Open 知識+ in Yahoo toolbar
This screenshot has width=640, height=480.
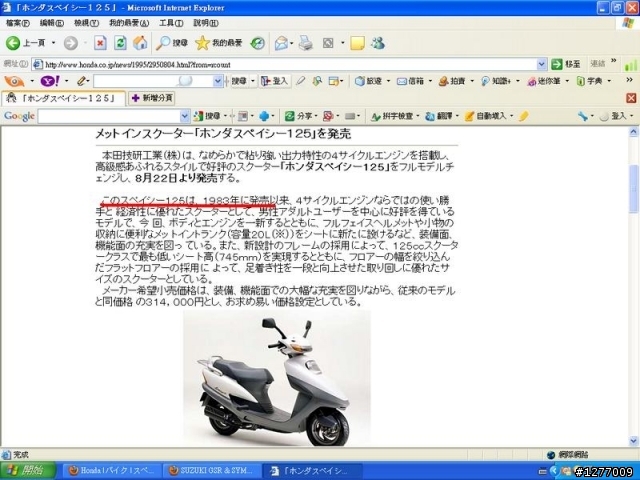(496, 81)
